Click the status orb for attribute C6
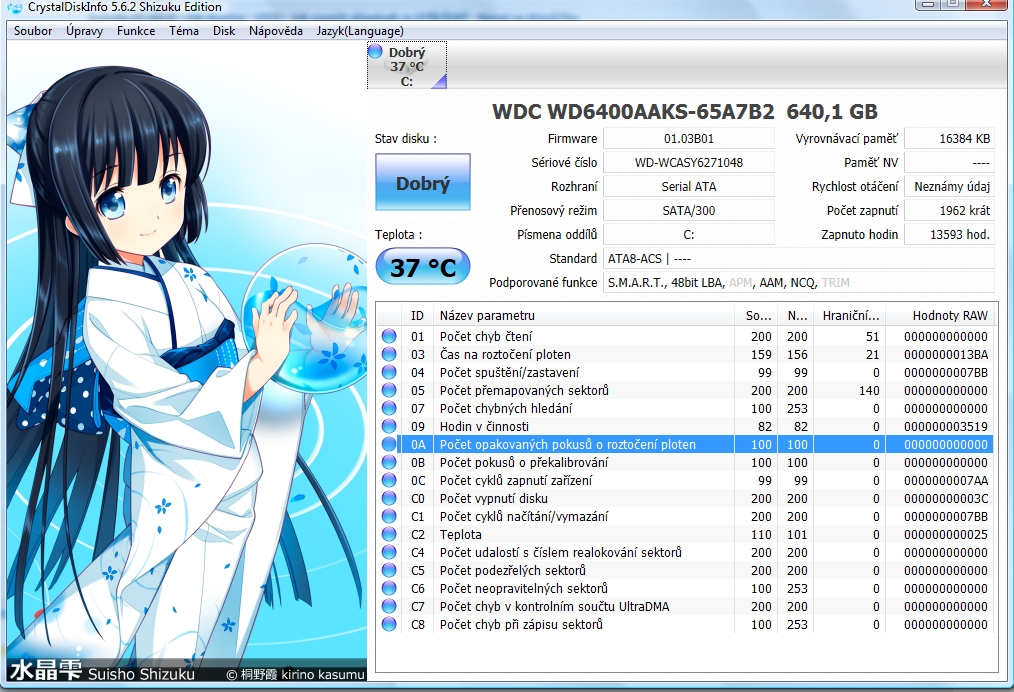This screenshot has width=1014, height=692. (x=389, y=589)
